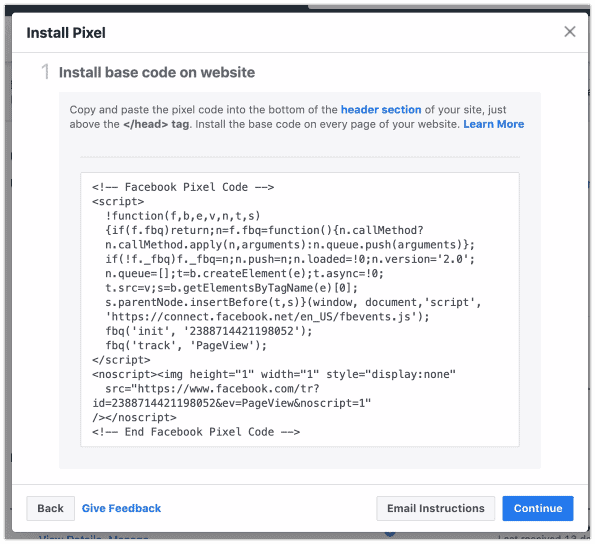Choose Email Instructions

(435, 508)
